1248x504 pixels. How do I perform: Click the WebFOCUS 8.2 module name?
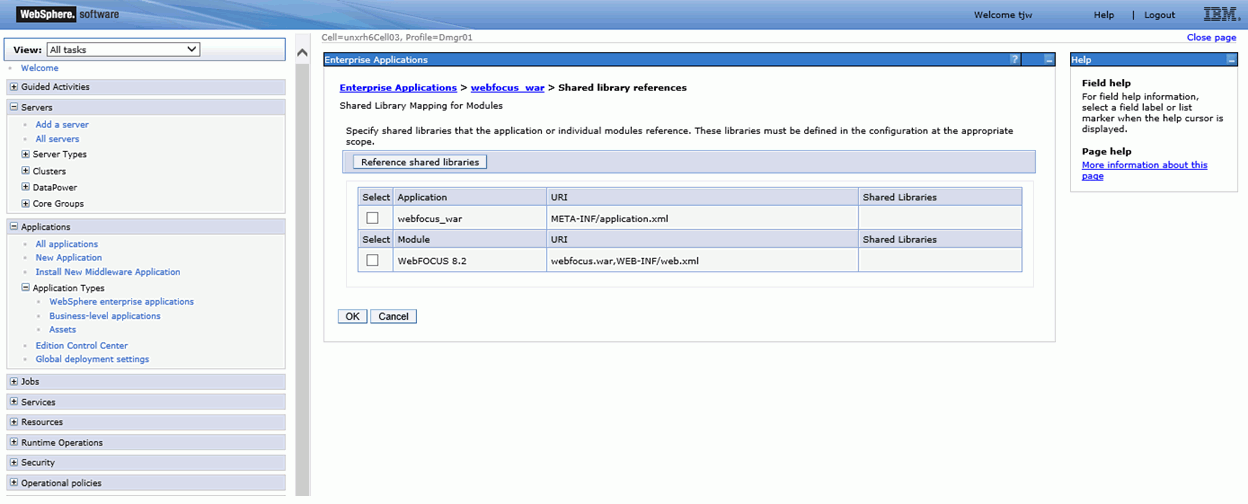[432, 261]
